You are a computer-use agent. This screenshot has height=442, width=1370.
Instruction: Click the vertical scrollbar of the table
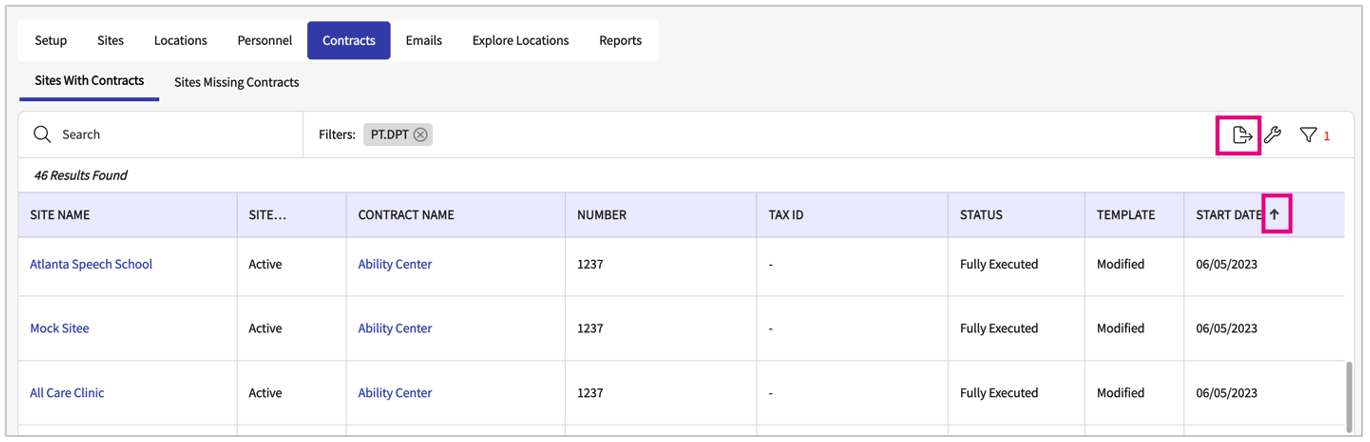tap(1351, 395)
